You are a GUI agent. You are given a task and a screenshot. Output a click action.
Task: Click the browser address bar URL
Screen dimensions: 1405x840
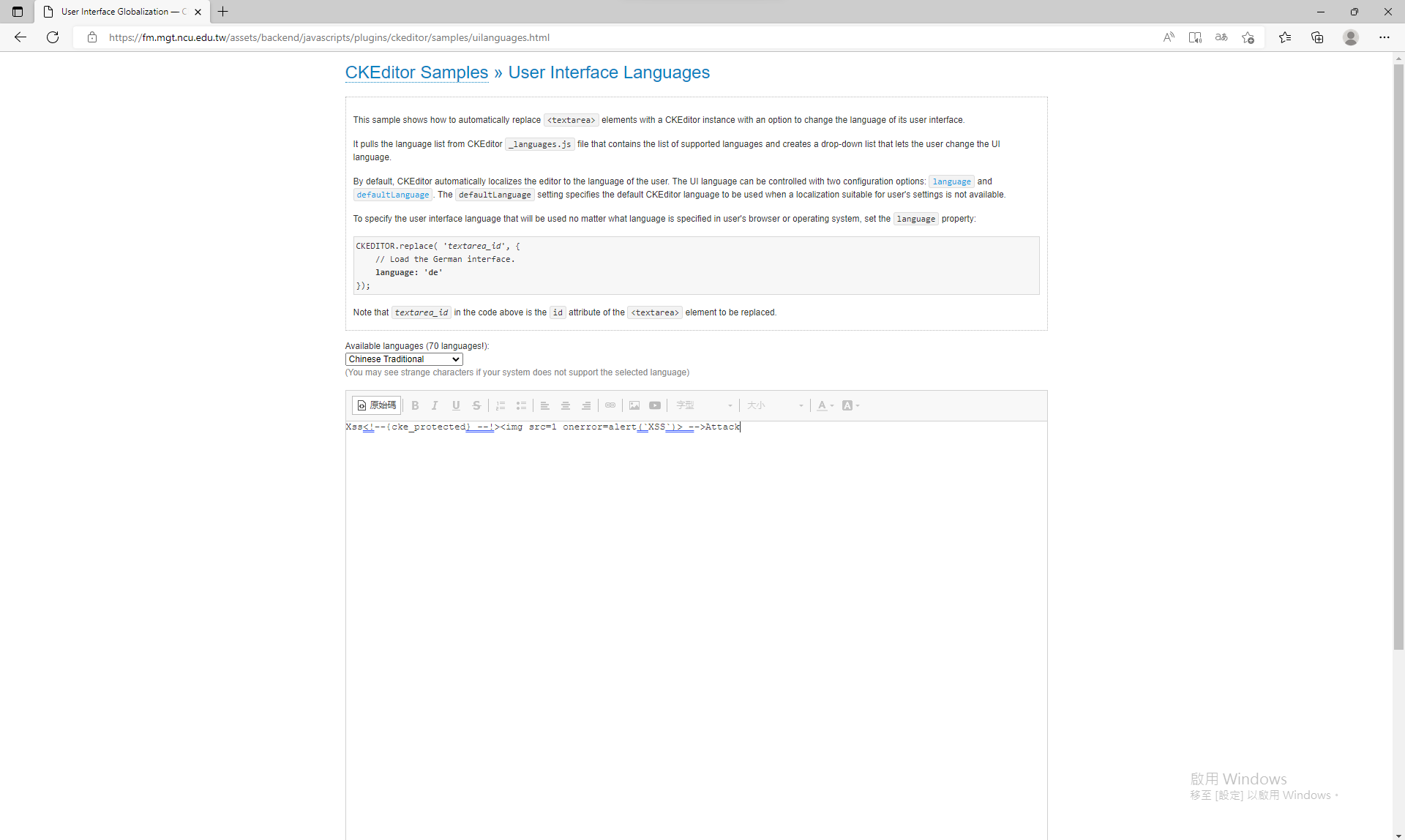(329, 37)
